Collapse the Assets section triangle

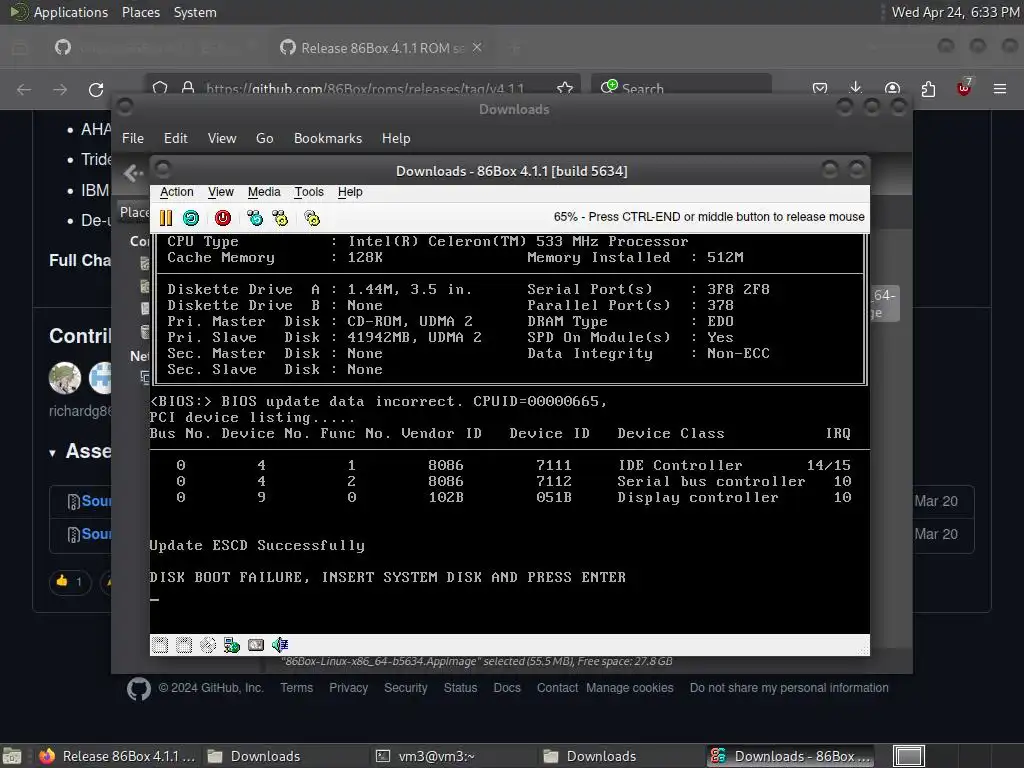pos(52,453)
